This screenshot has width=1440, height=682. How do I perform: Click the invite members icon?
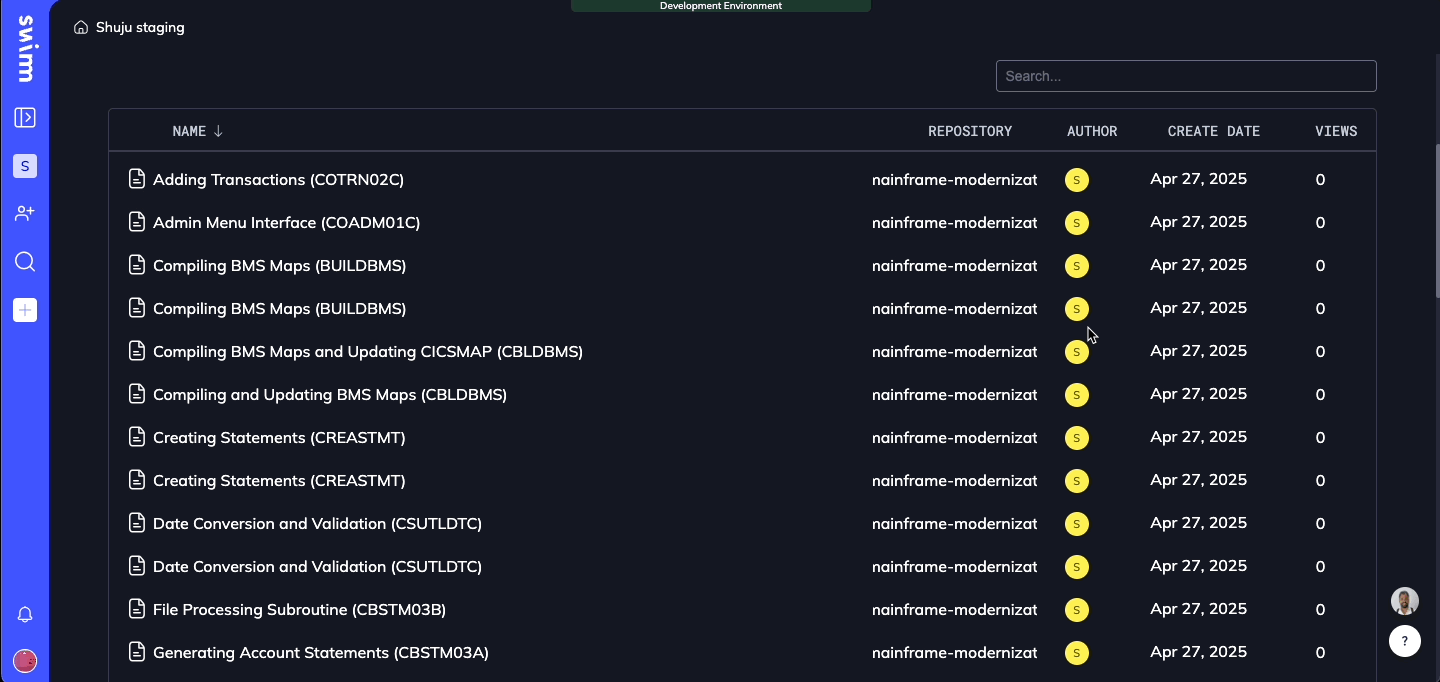25,213
